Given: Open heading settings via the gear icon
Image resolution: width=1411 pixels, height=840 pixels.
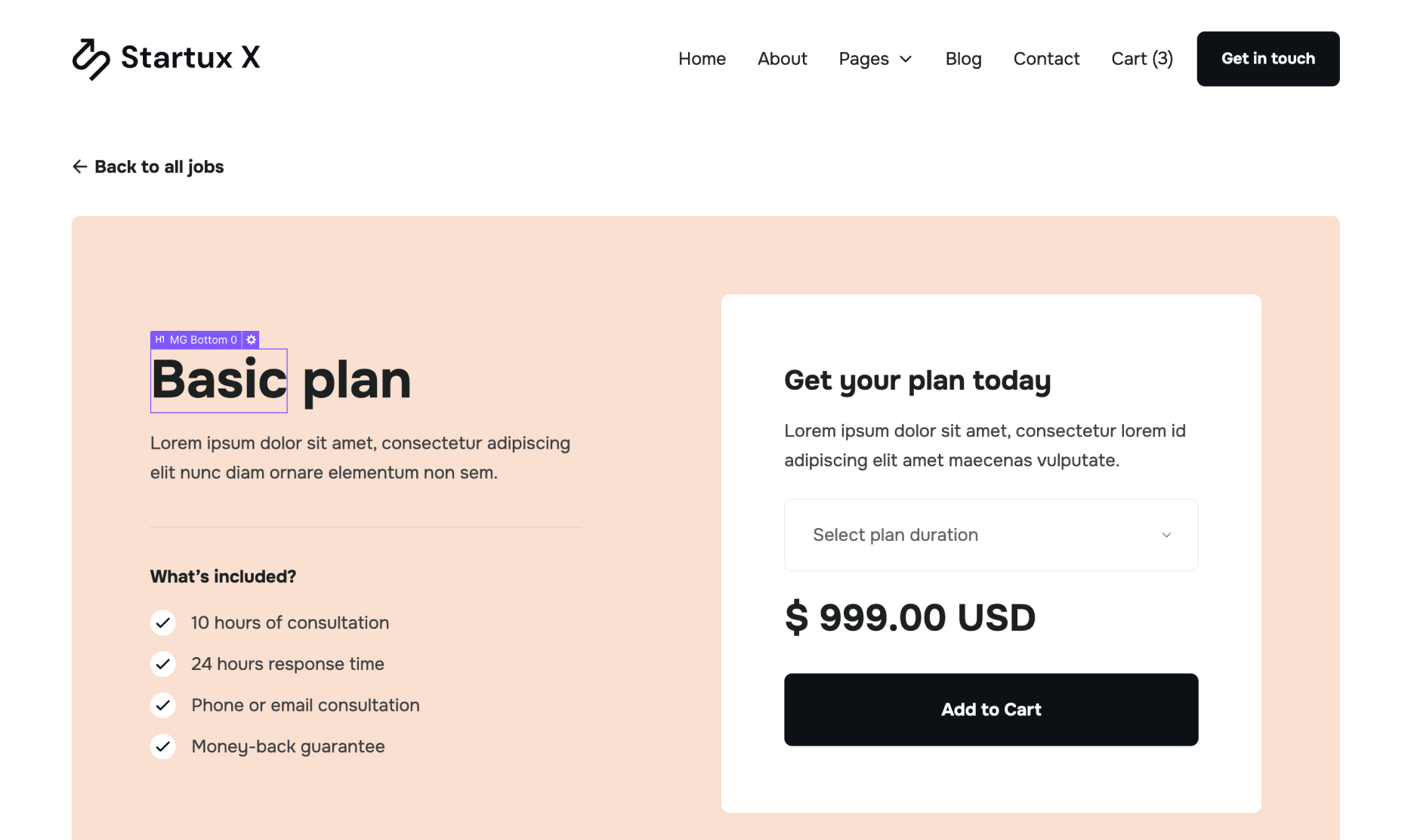Looking at the screenshot, I should (x=251, y=340).
